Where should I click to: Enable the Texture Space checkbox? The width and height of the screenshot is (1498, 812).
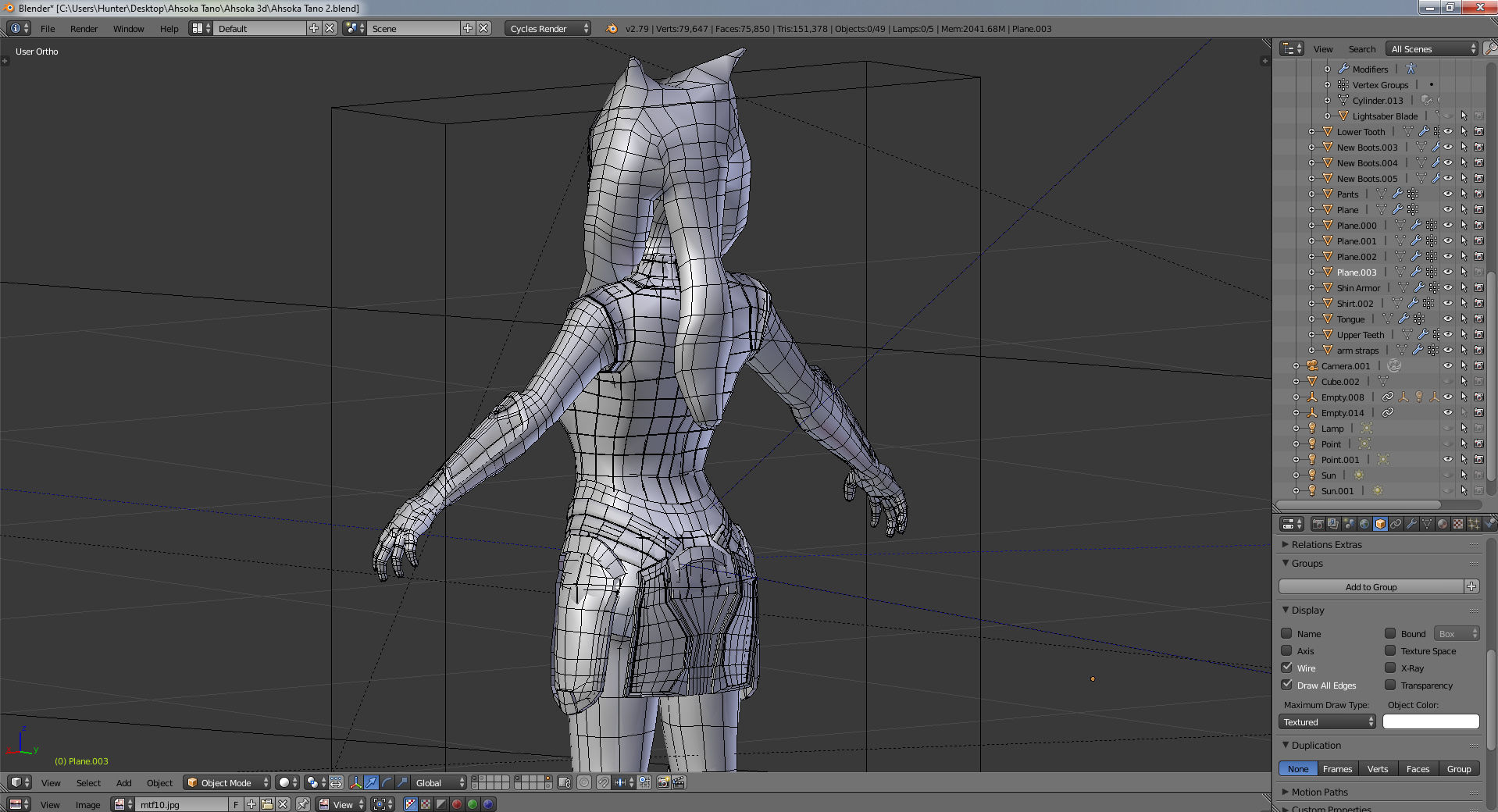click(1390, 650)
